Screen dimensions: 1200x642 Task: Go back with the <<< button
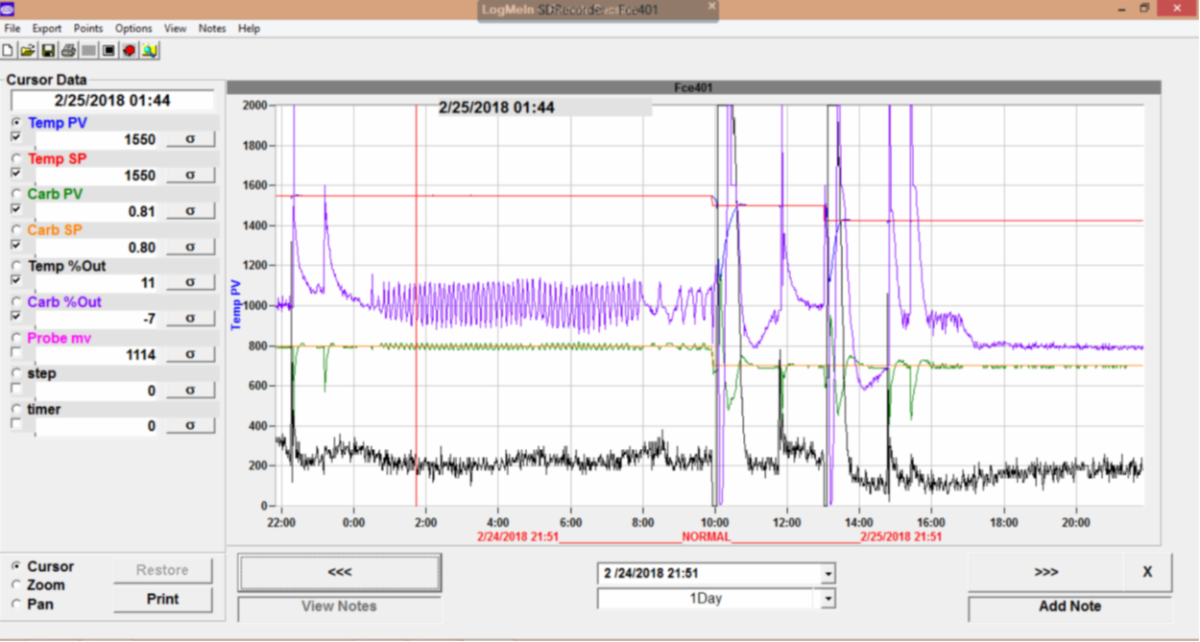coord(339,572)
